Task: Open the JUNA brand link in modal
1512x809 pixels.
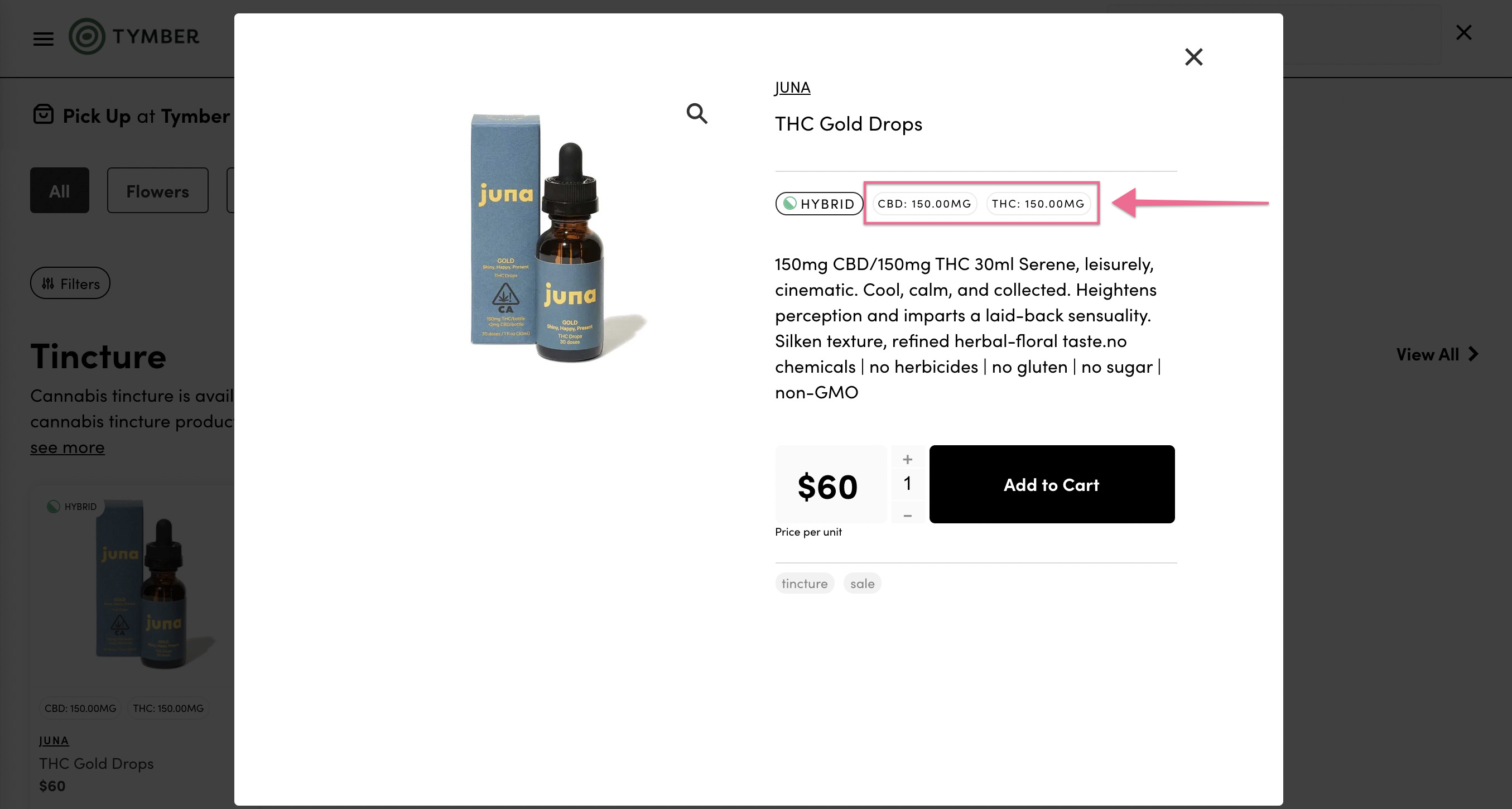Action: click(792, 88)
